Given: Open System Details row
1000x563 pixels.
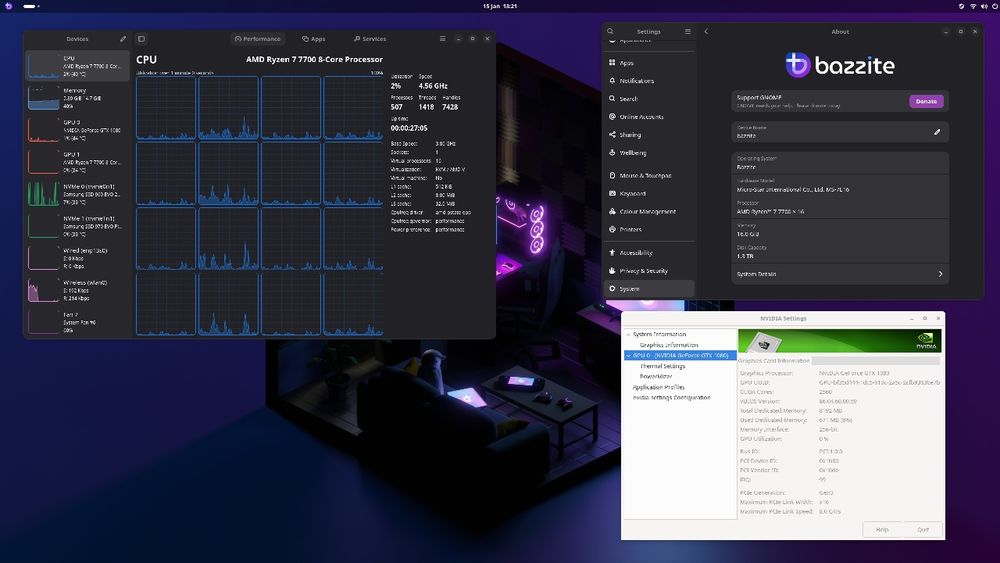Looking at the screenshot, I should [840, 274].
